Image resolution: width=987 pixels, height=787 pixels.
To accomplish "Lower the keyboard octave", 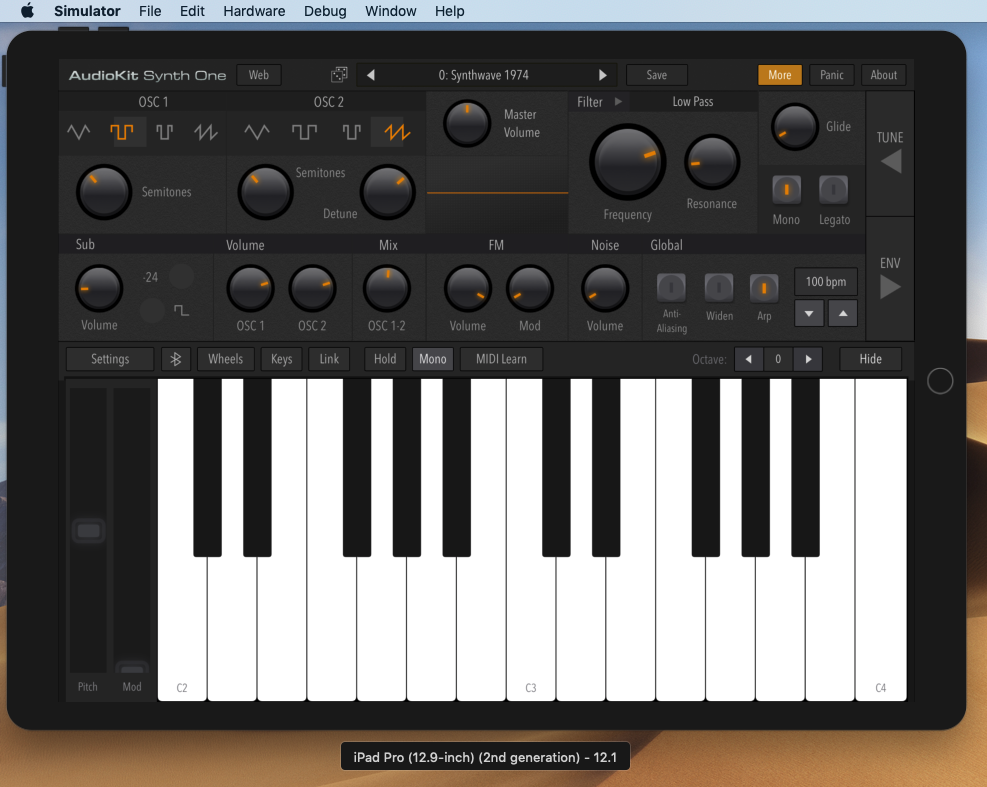I will pos(748,359).
